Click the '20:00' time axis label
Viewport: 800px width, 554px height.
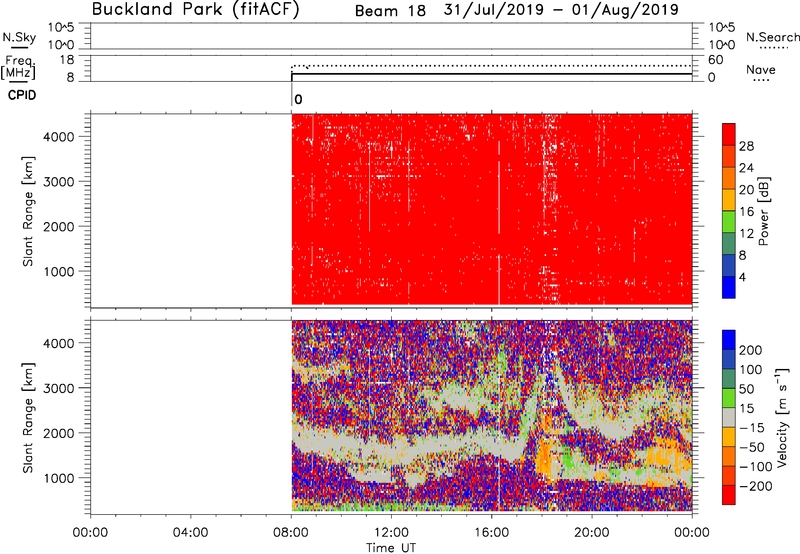click(x=592, y=533)
